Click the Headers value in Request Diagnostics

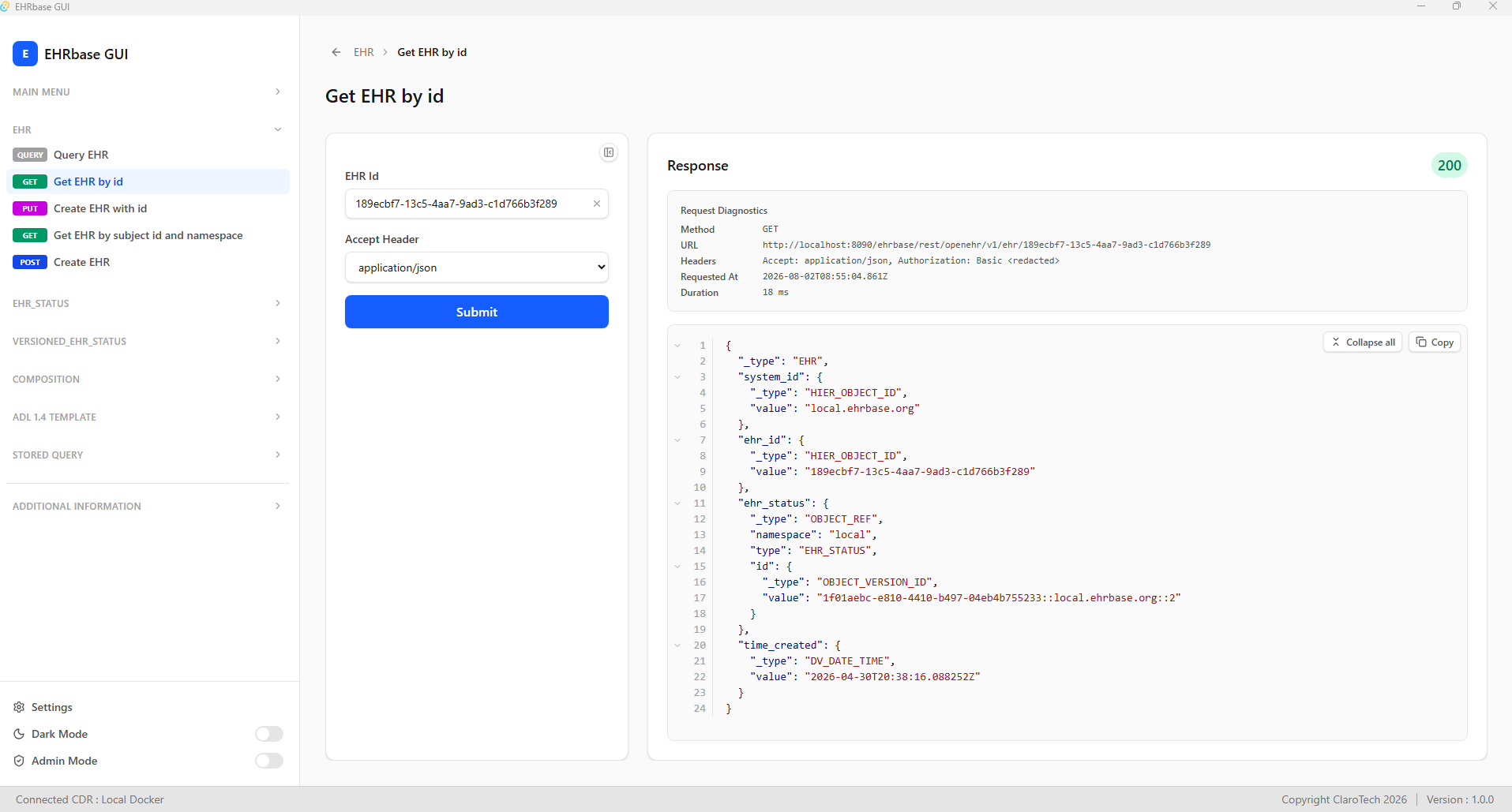pyautogui.click(x=910, y=260)
